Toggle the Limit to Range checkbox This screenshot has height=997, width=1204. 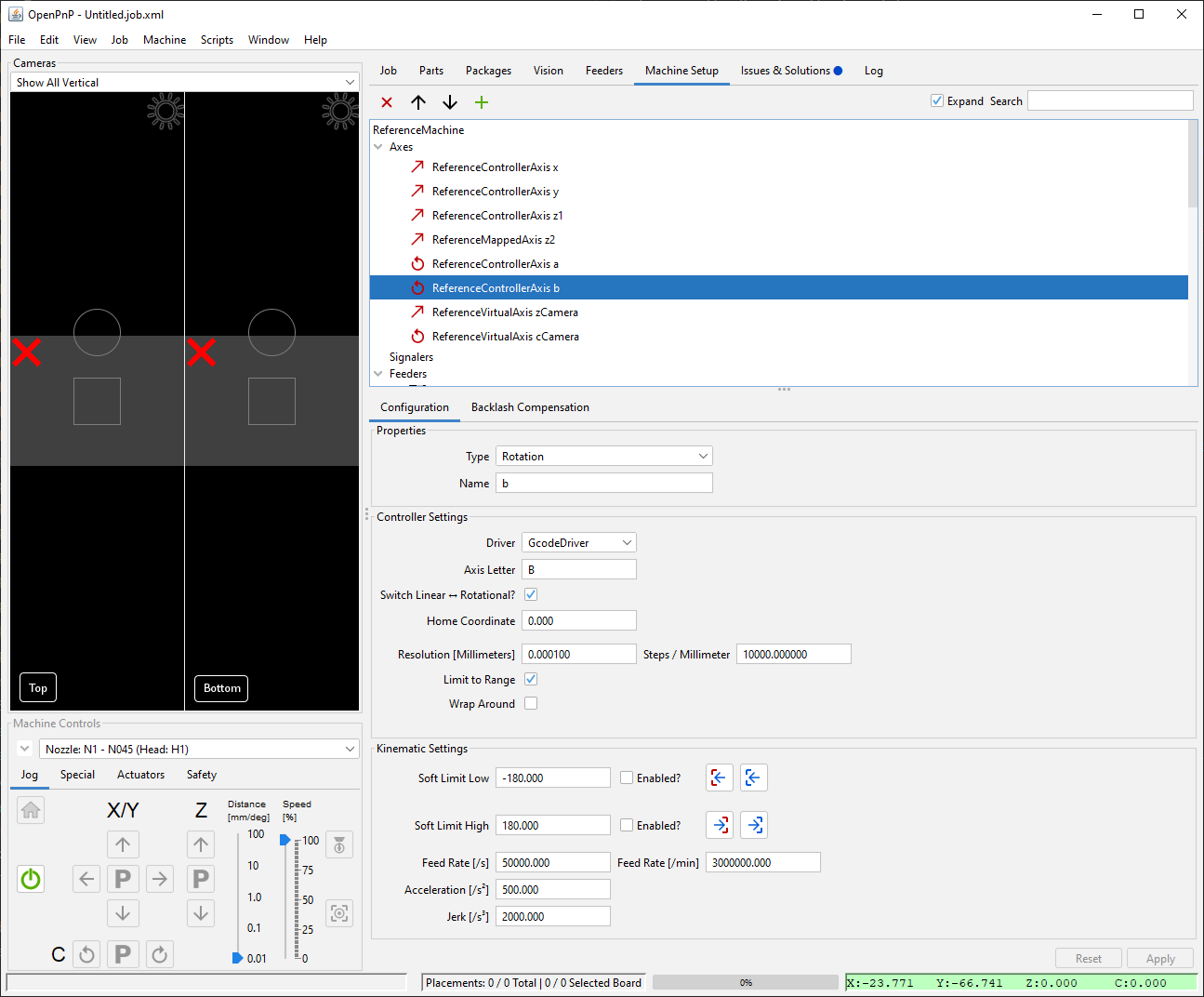(x=531, y=680)
